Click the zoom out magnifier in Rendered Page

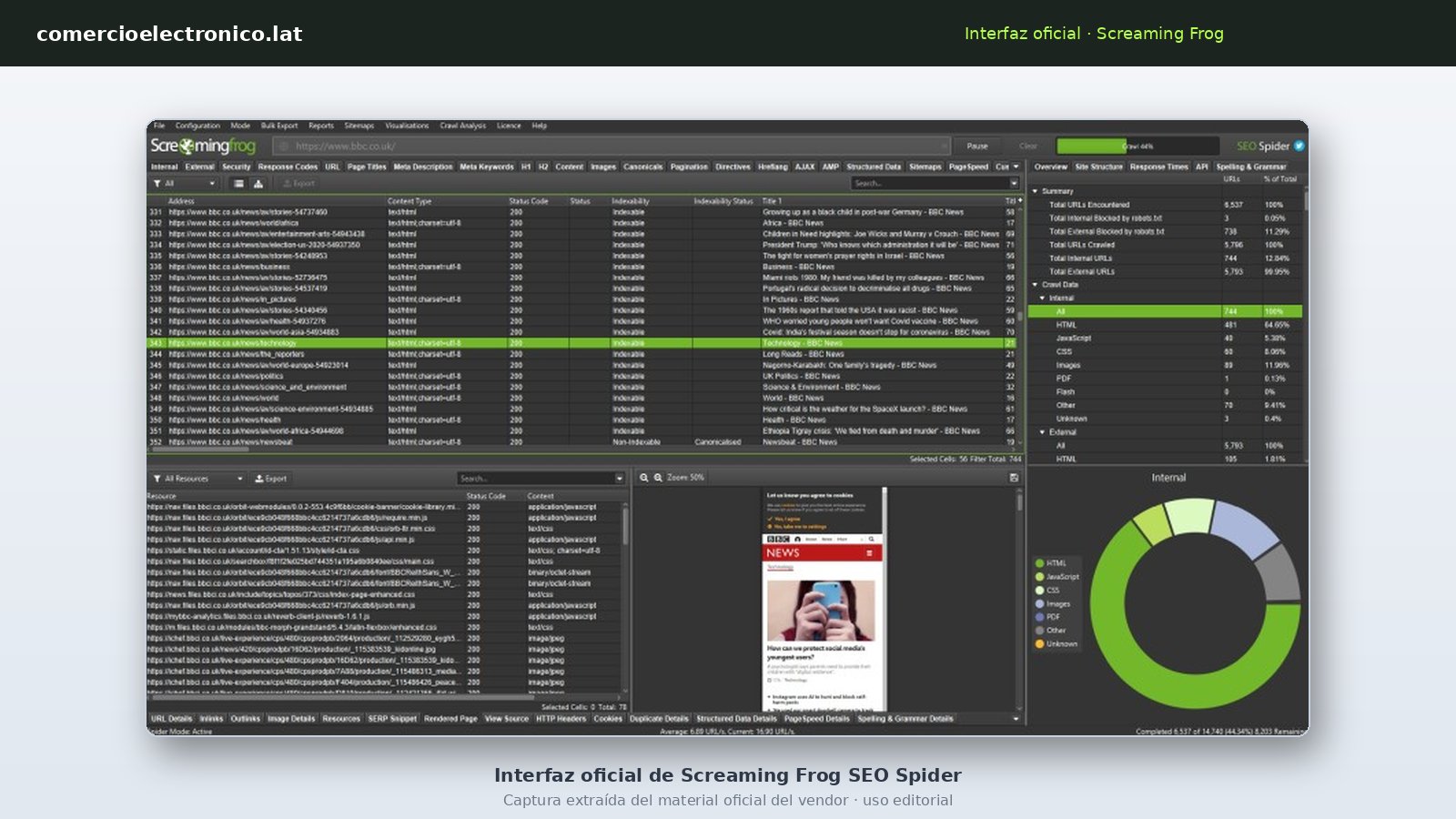click(644, 478)
